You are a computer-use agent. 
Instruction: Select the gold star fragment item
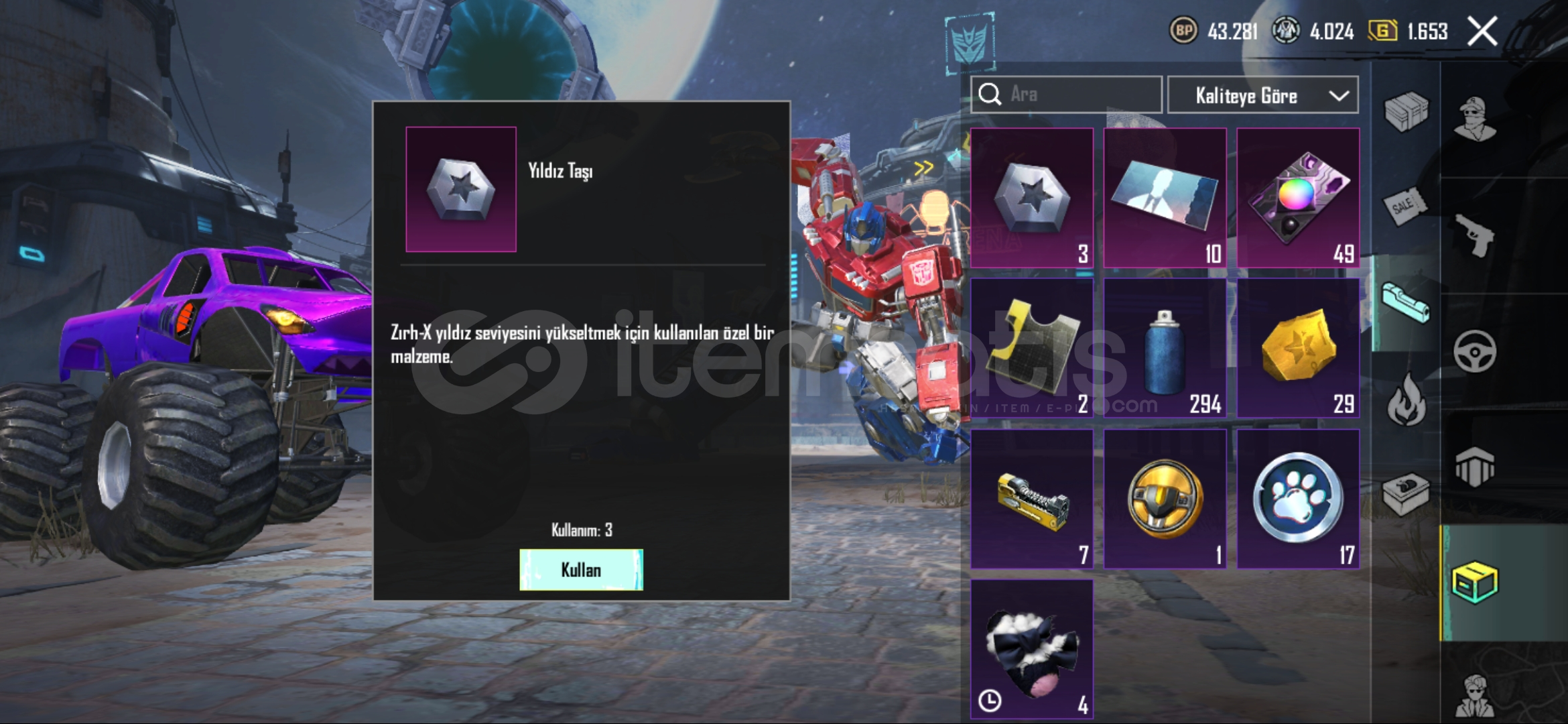click(x=1298, y=349)
